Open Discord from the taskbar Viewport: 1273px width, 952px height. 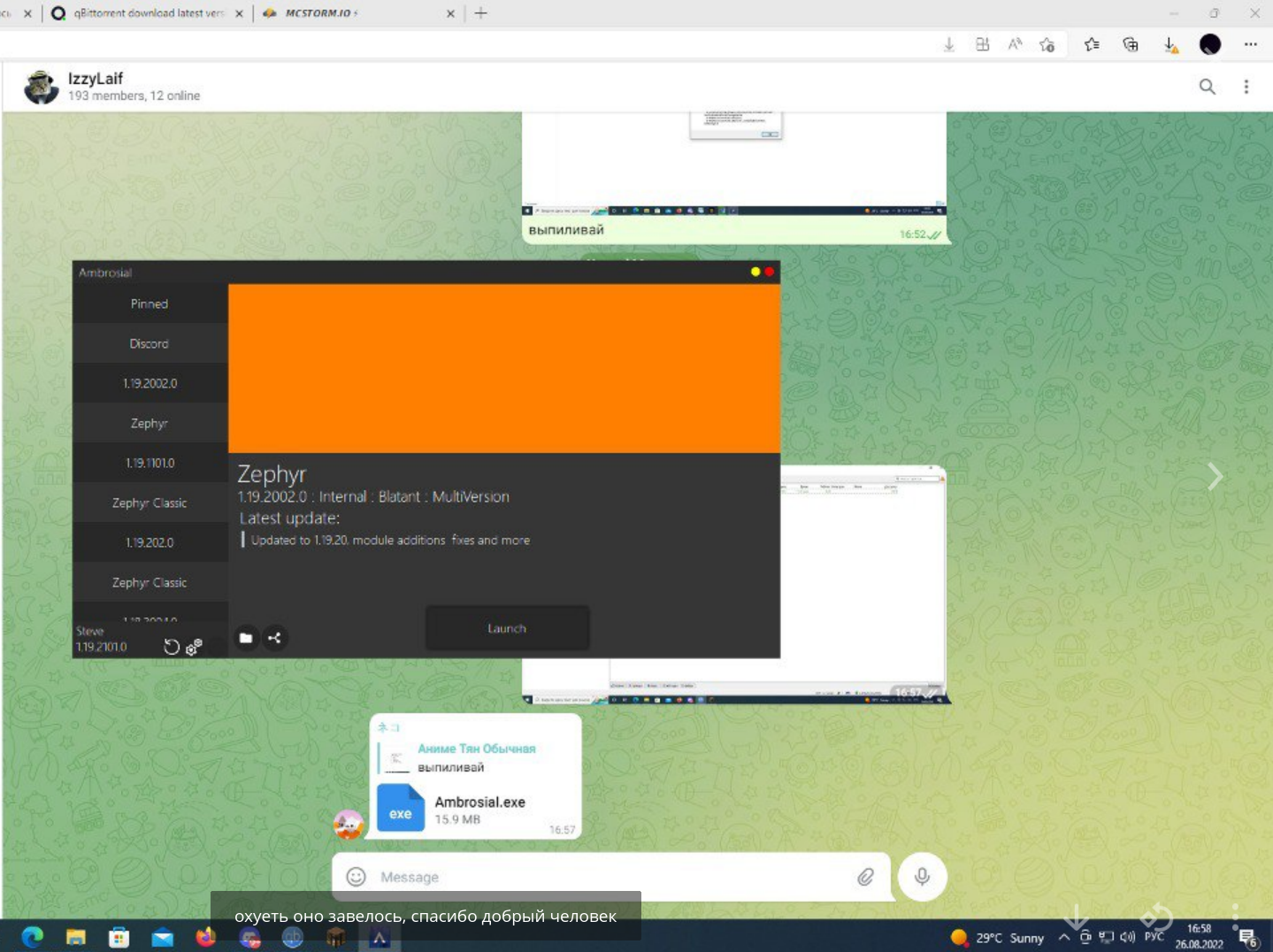click(x=250, y=938)
